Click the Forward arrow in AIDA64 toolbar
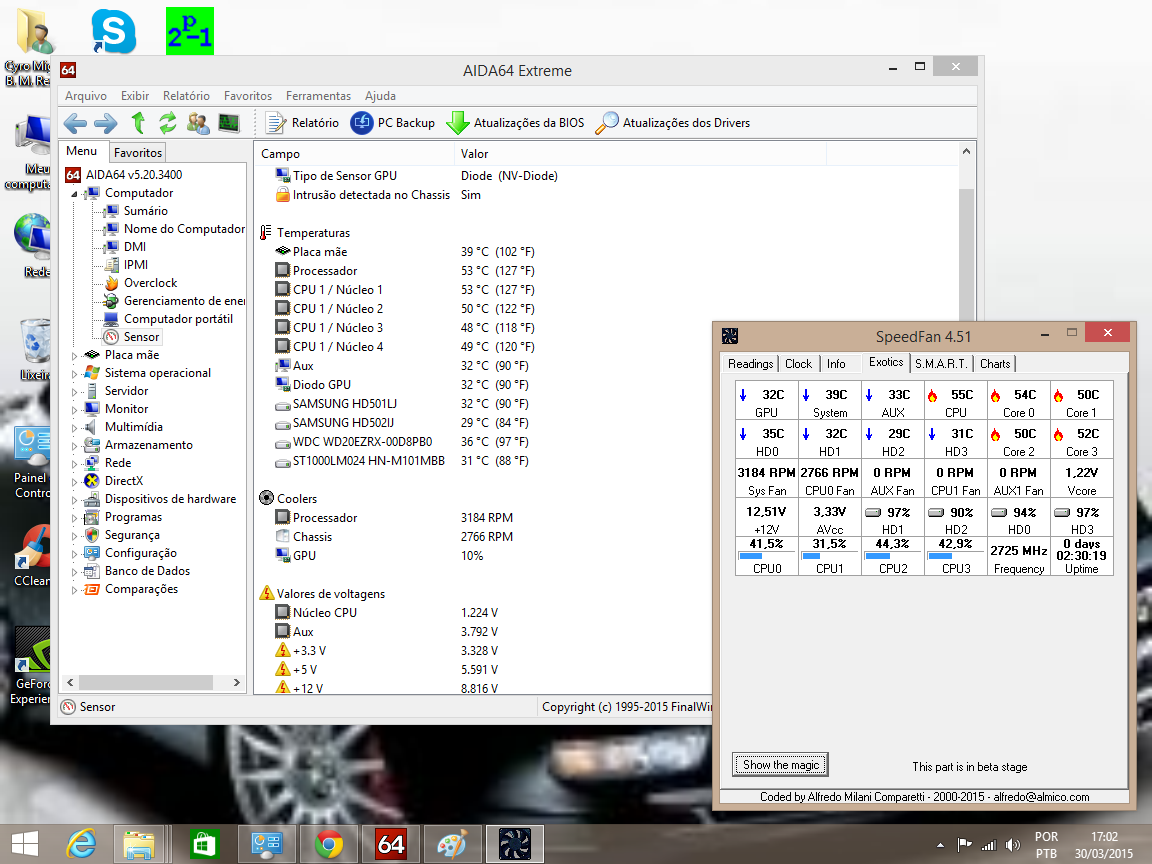Viewport: 1152px width, 864px height. tap(106, 123)
